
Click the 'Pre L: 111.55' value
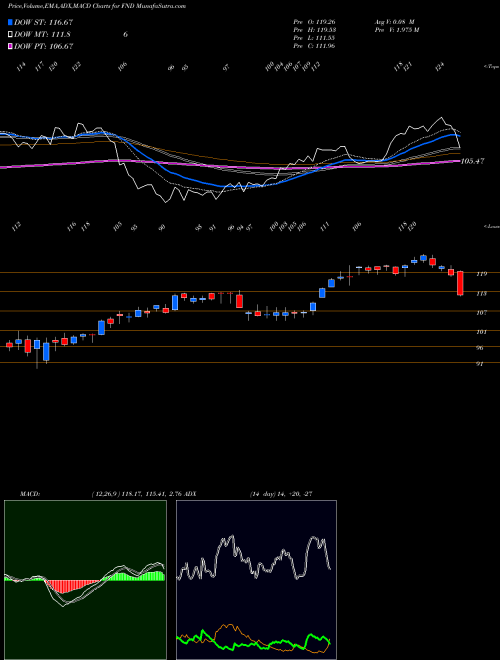click(x=314, y=38)
